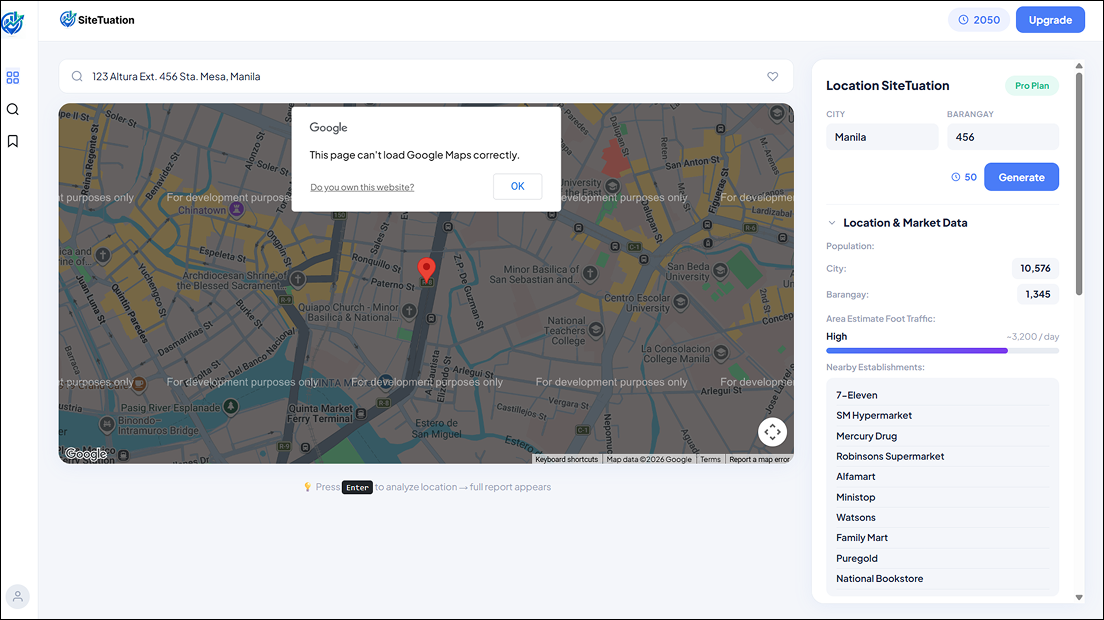Click barangay population value 1,345

tap(1038, 294)
